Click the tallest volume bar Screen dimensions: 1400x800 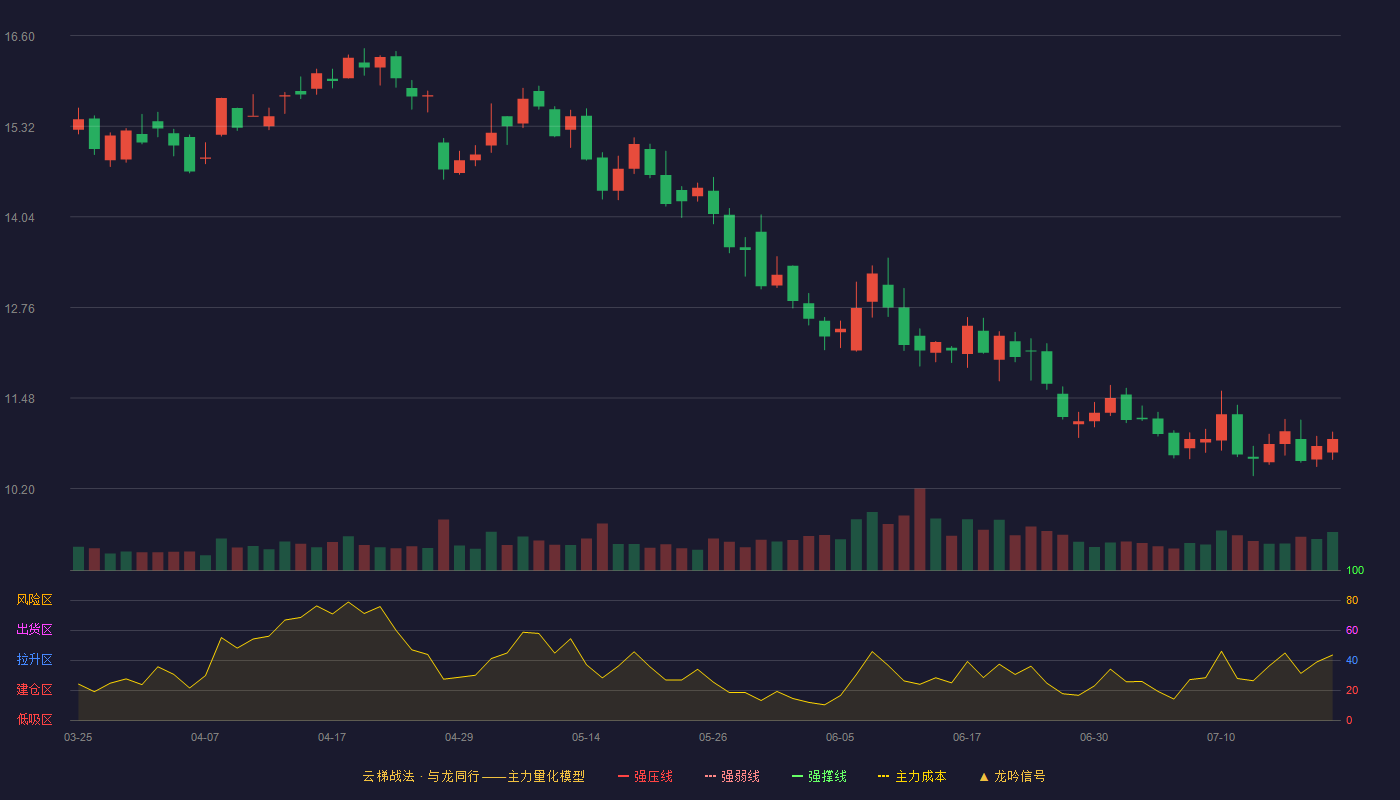point(919,529)
